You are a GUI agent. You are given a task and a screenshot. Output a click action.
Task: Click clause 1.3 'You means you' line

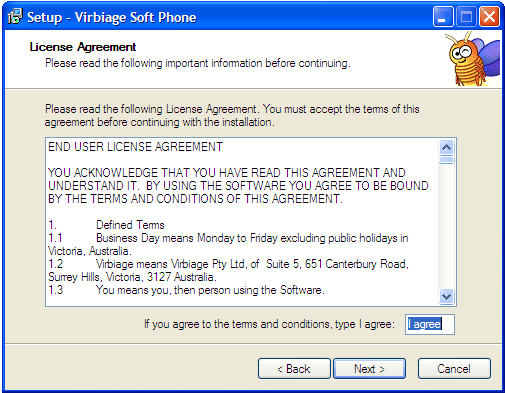tap(186, 290)
